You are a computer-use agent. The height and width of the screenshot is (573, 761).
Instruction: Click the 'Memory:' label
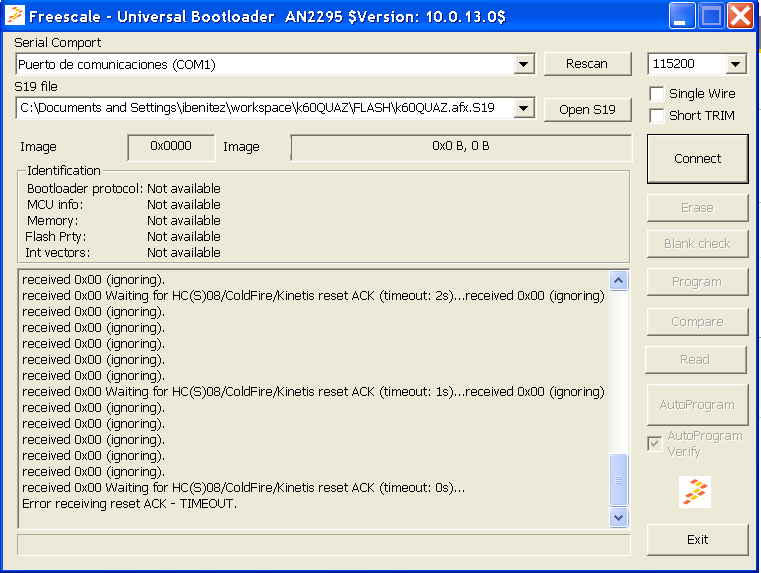coord(52,220)
